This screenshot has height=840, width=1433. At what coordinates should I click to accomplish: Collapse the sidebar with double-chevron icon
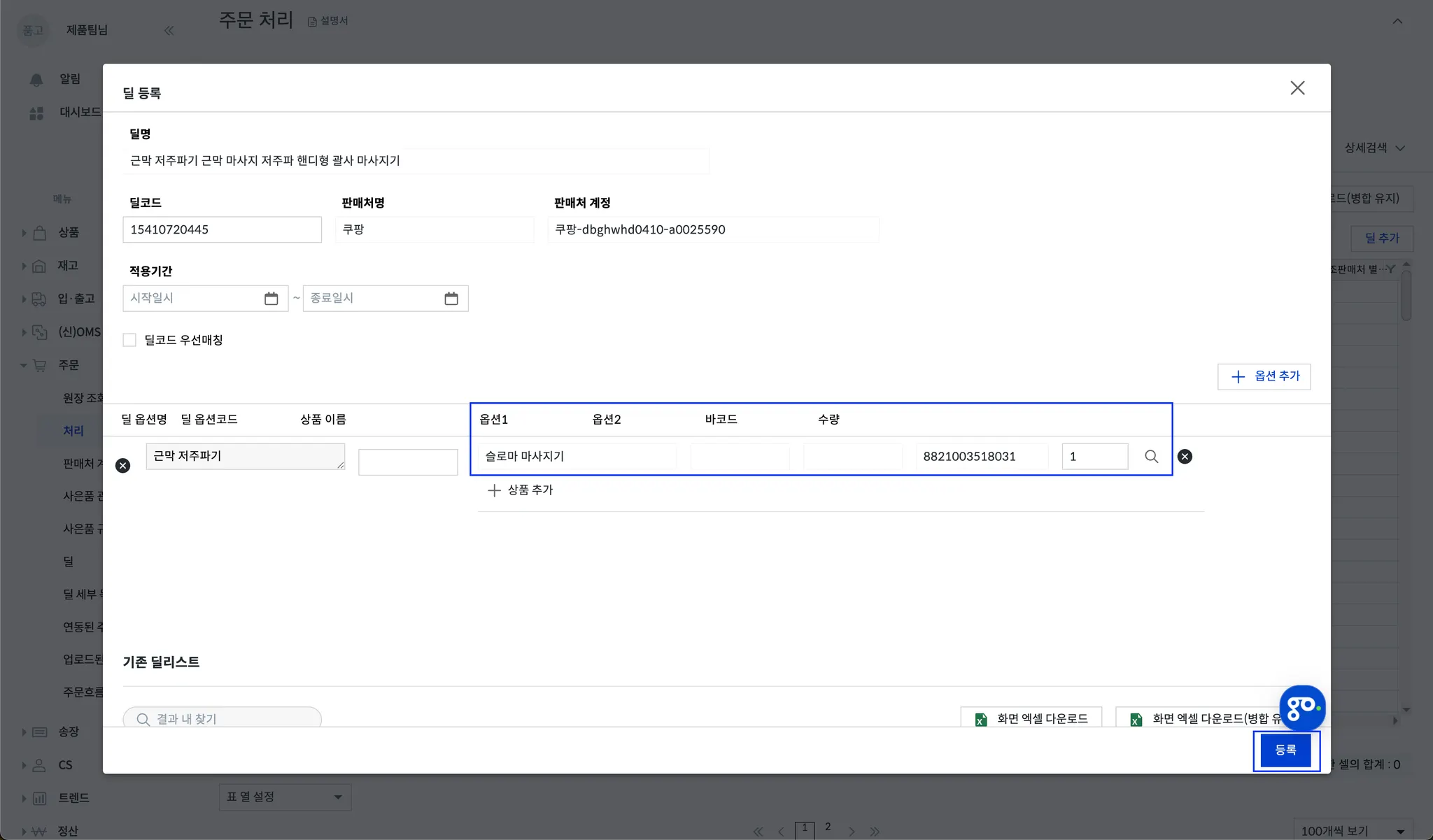tap(169, 30)
